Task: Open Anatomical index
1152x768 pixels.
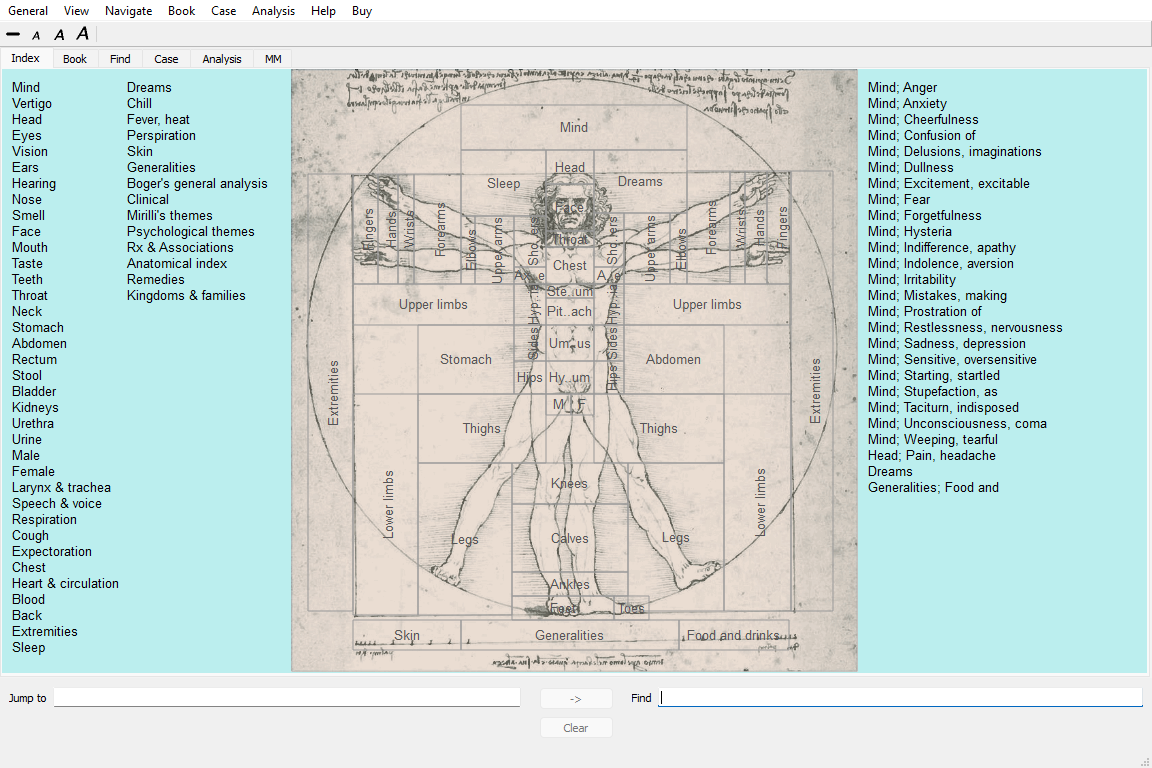Action: tap(177, 264)
